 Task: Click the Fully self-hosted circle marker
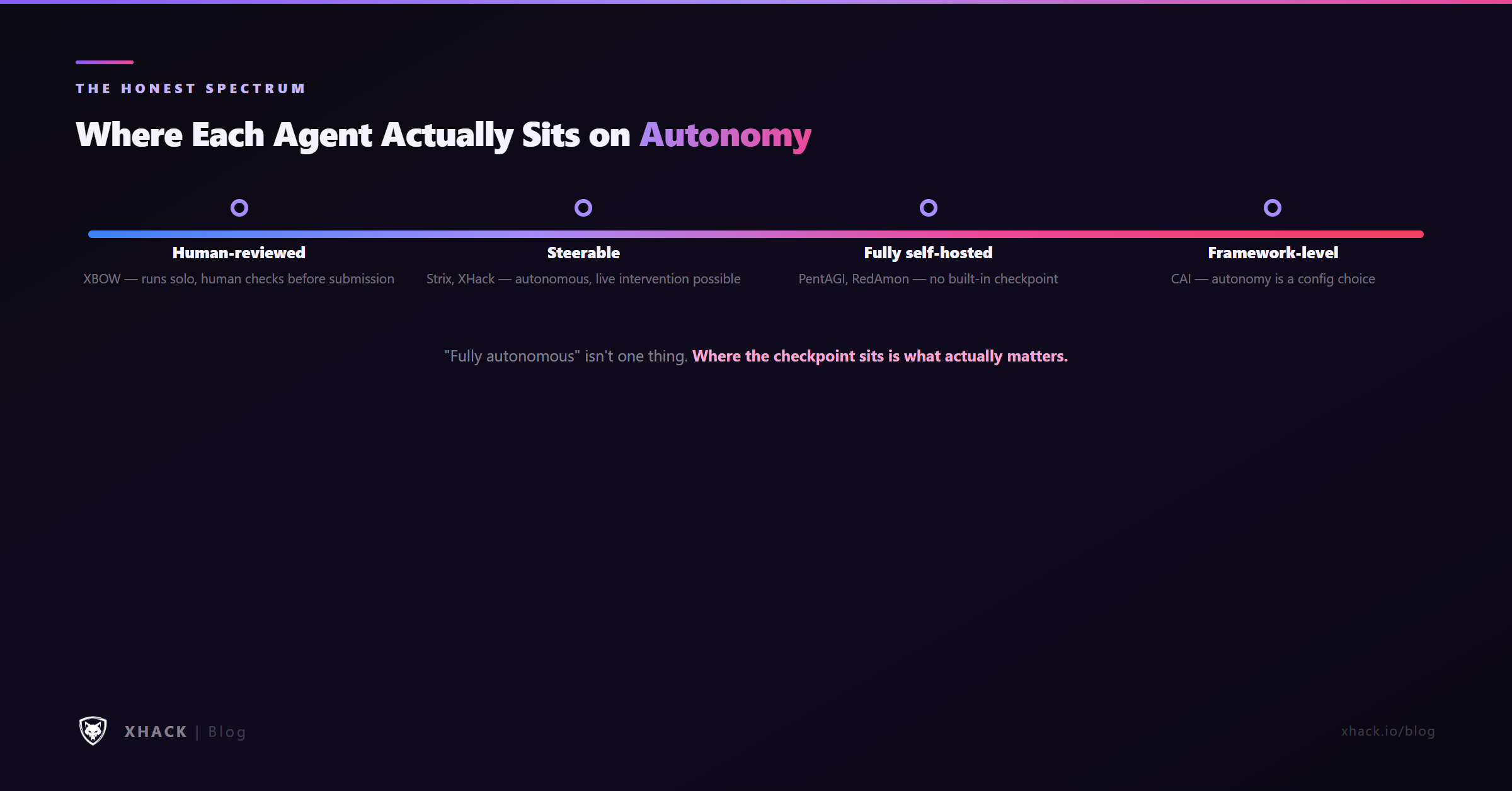(929, 208)
